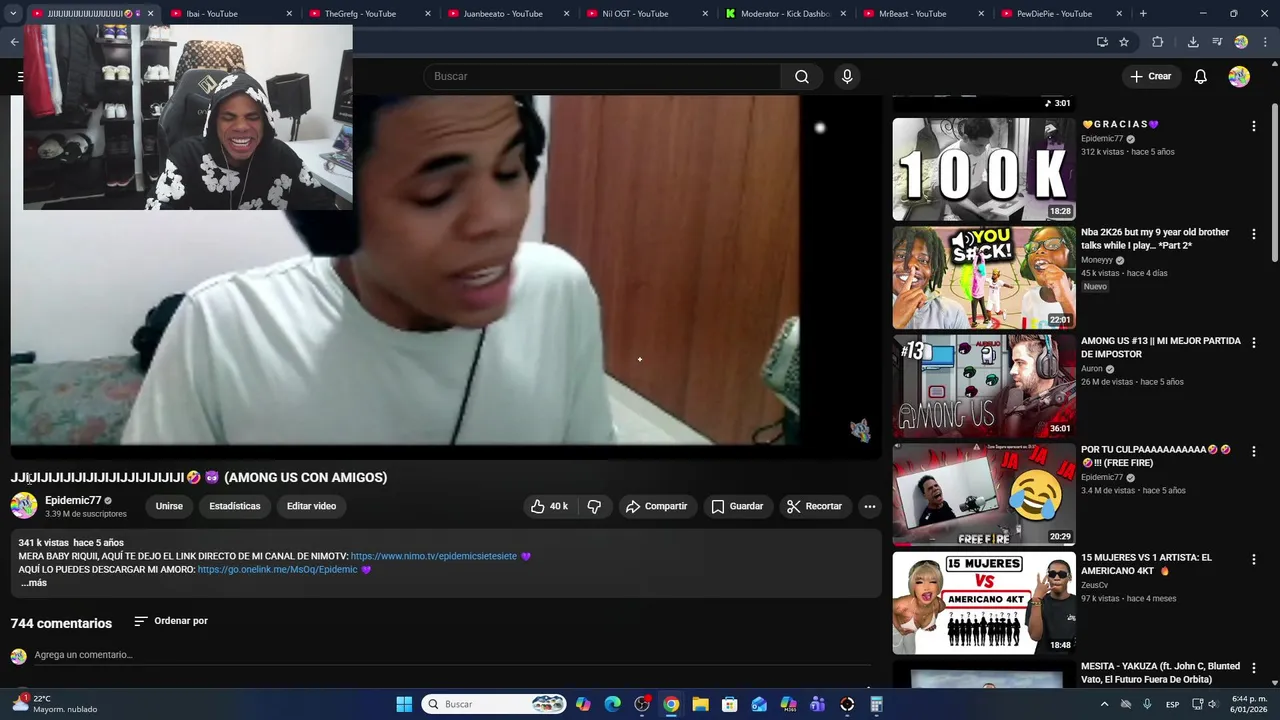Open Windows Start menu
This screenshot has width=1280, height=720.
tap(404, 704)
